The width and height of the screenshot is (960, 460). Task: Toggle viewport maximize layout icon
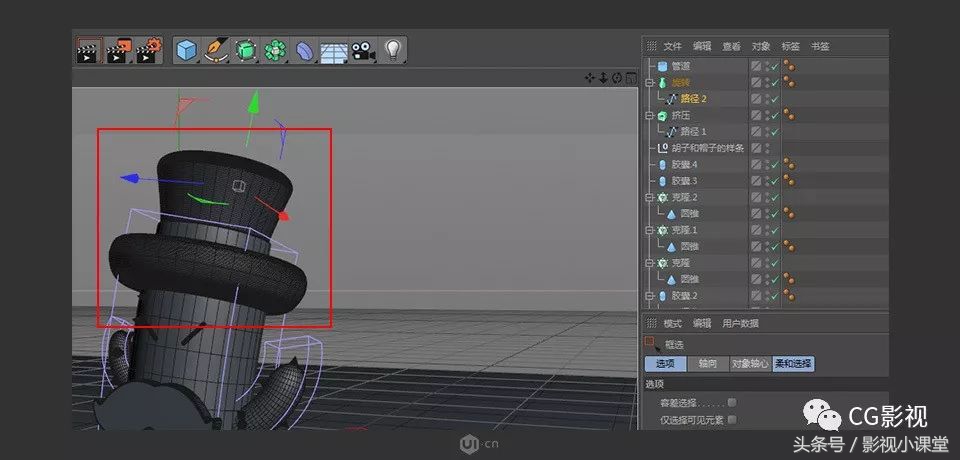point(631,78)
